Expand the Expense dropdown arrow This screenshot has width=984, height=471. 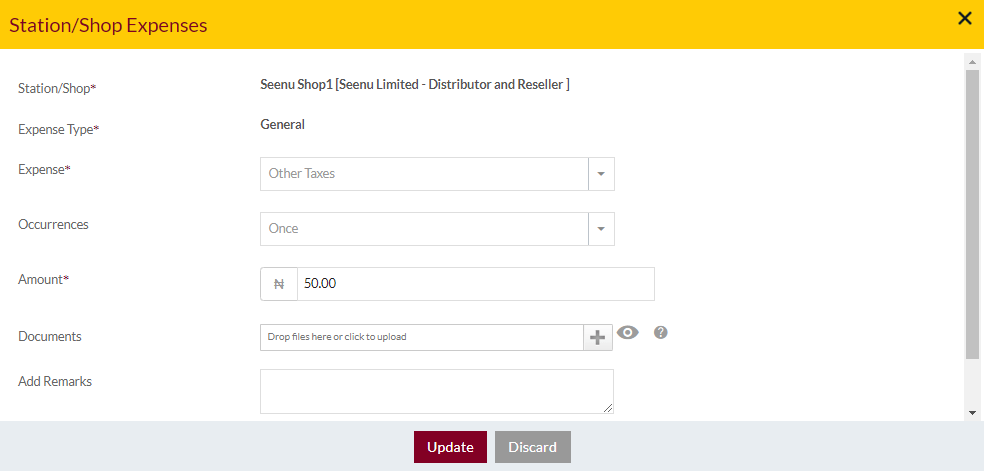pos(601,174)
